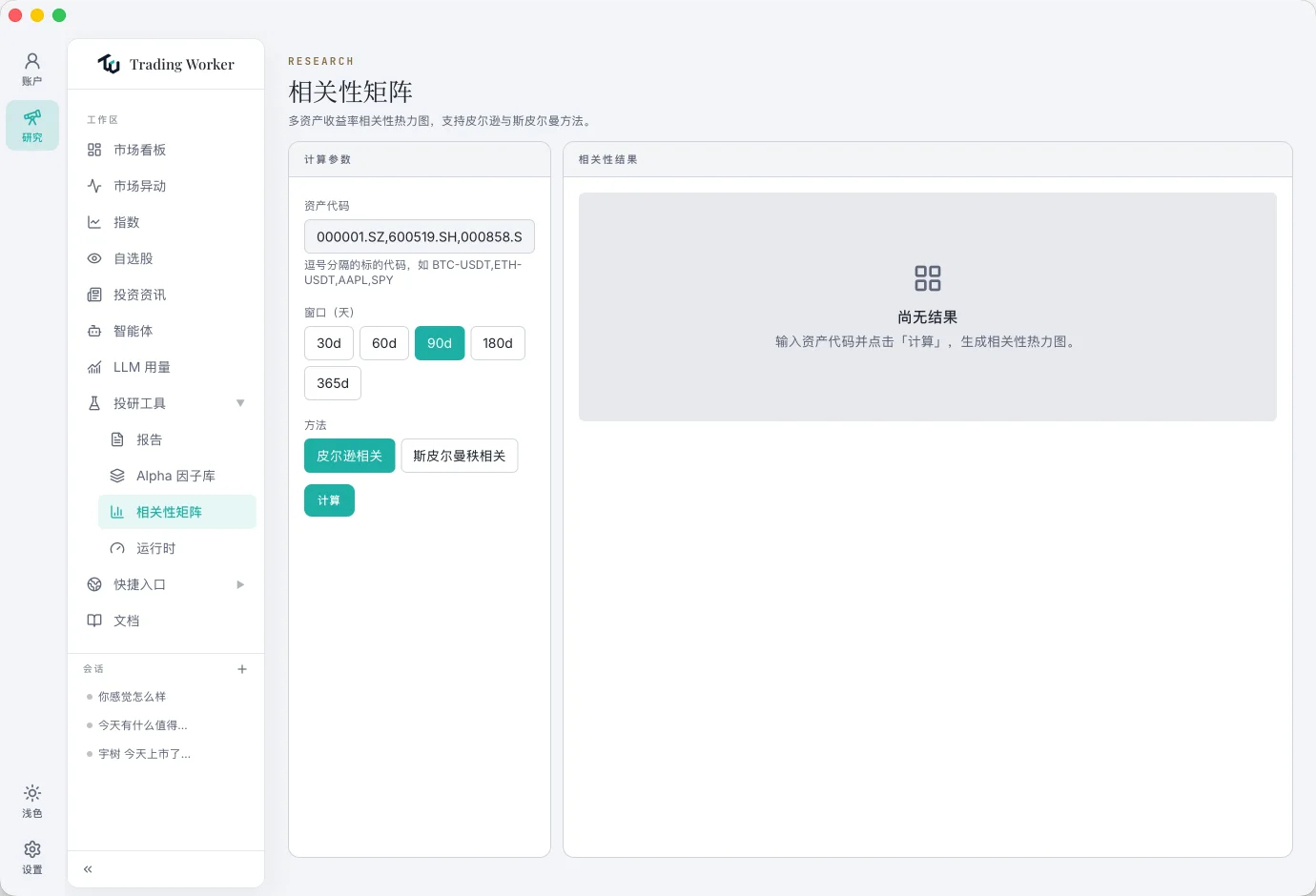Viewport: 1316px width, 896px height.
Task: Expand the 快捷入口 section arrow
Action: click(x=240, y=584)
